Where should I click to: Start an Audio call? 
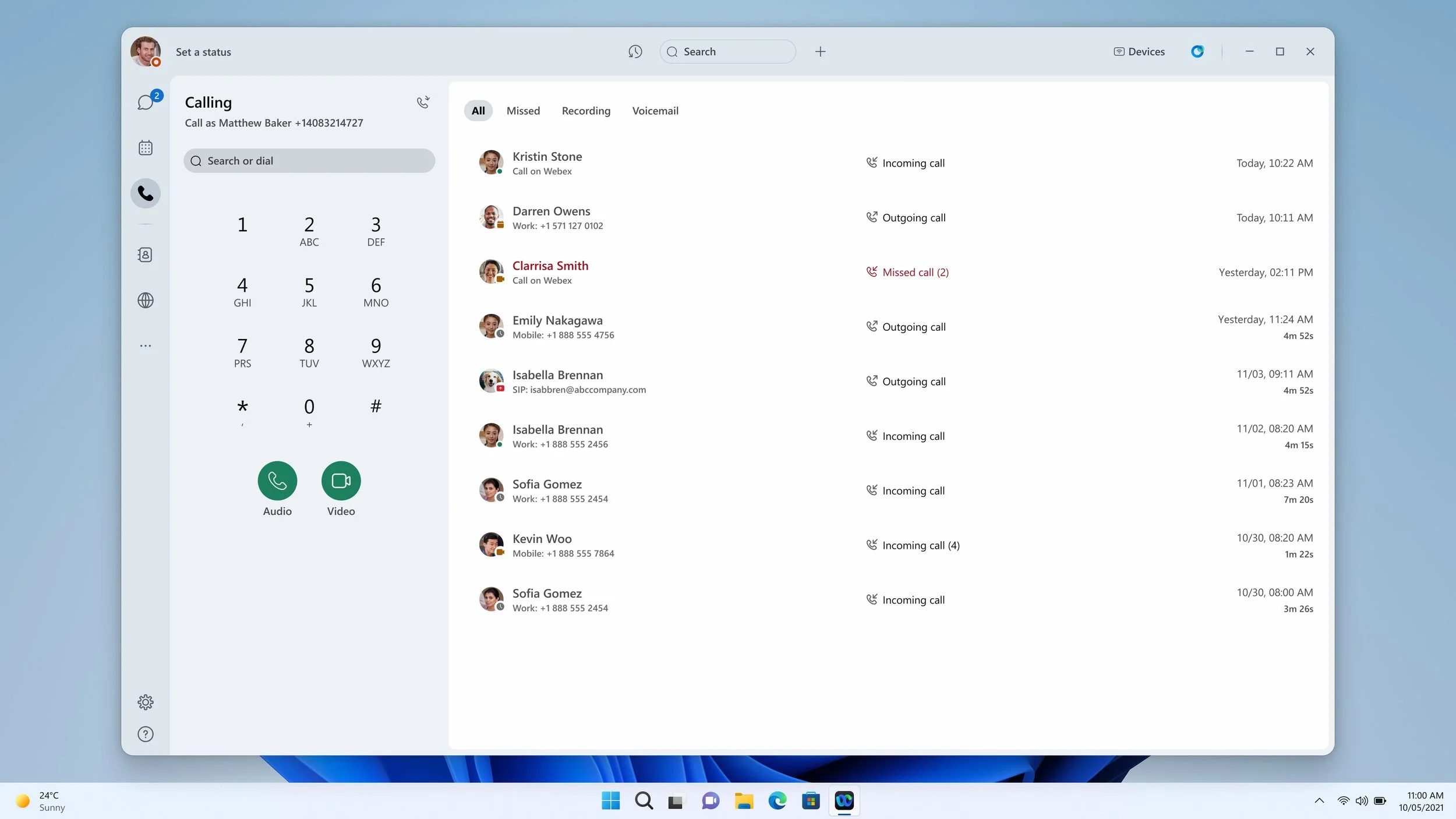(x=277, y=481)
